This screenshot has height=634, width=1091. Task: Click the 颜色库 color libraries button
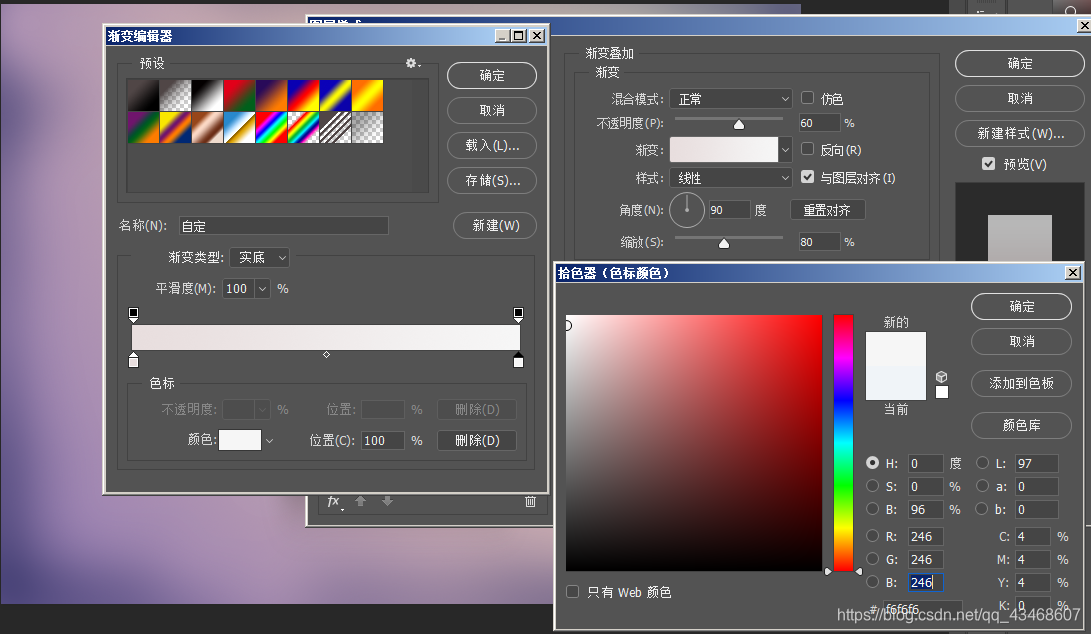coord(1021,425)
